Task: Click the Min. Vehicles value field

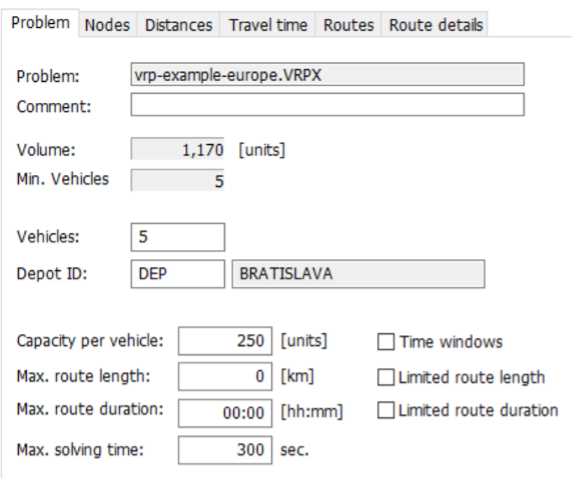Action: [x=178, y=180]
